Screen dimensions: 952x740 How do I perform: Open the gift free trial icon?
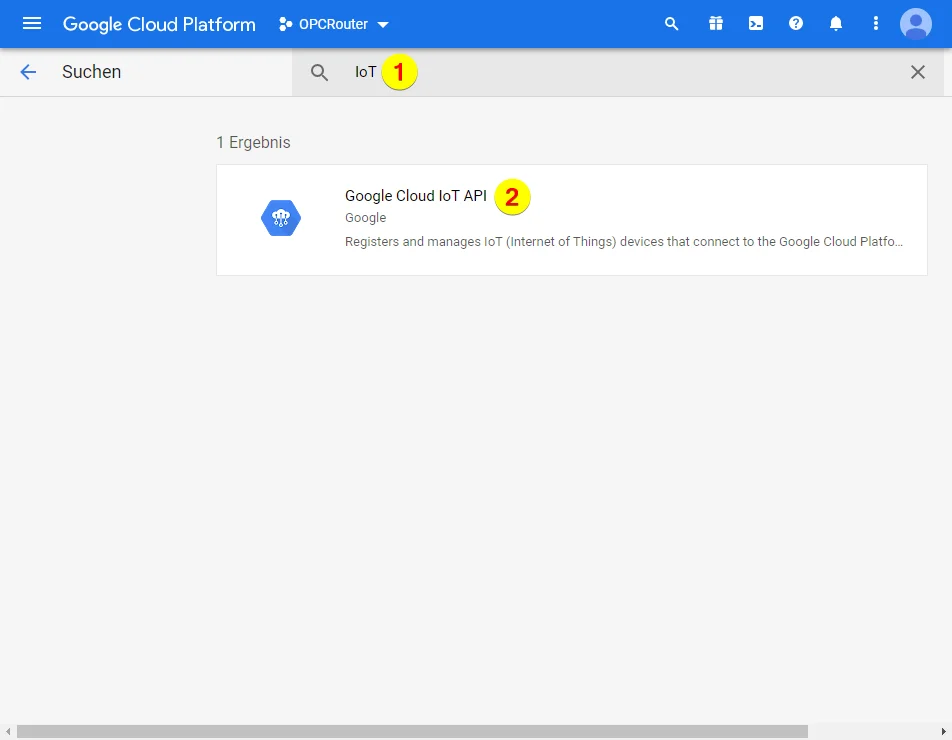click(716, 24)
